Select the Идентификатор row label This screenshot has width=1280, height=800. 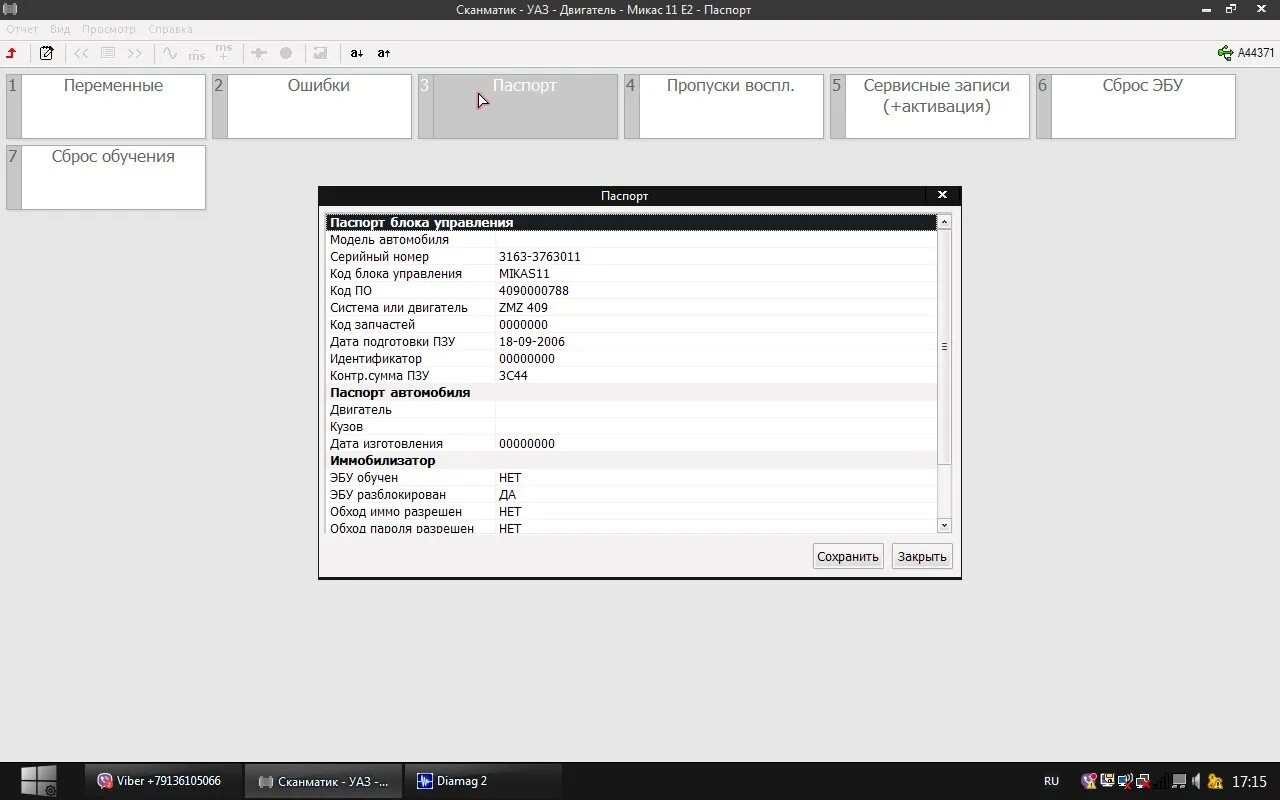[x=376, y=359]
